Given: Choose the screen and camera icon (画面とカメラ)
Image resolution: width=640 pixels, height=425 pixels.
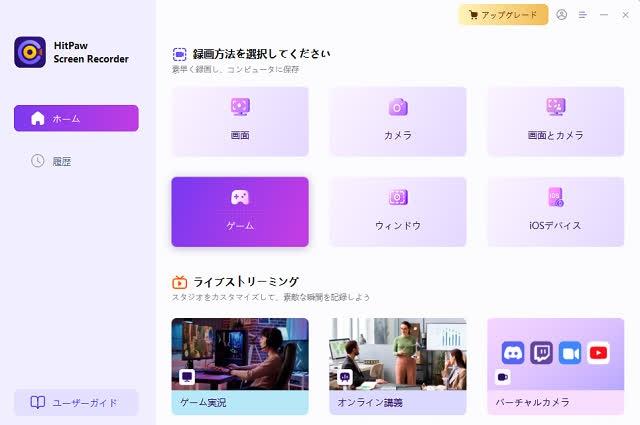Looking at the screenshot, I should pyautogui.click(x=555, y=107).
